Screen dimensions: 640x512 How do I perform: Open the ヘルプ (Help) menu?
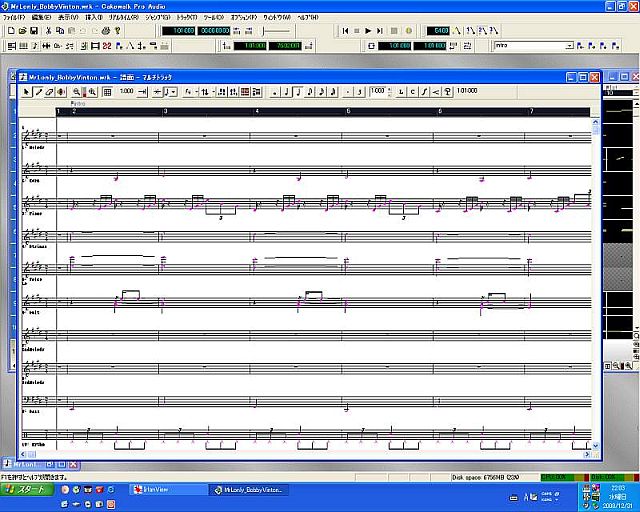[x=308, y=18]
